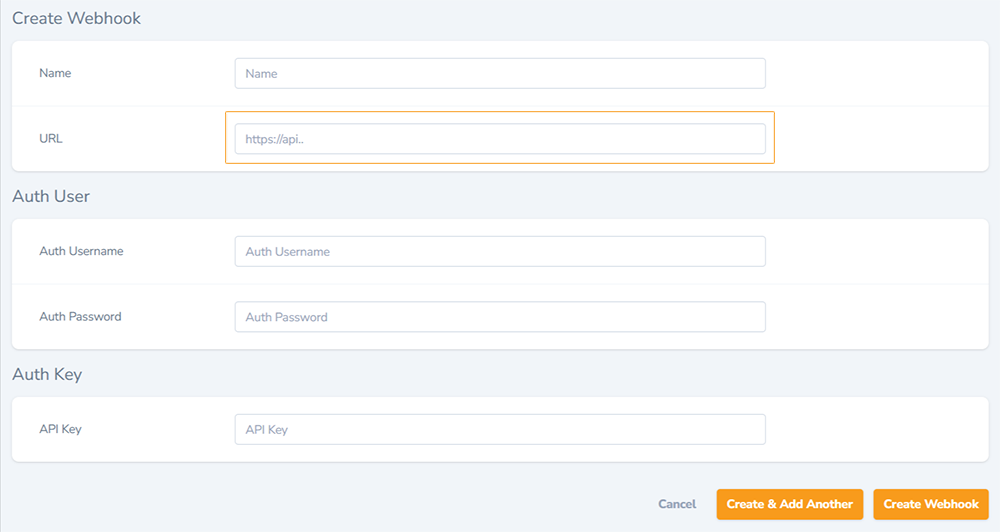Click the Create Webhook page heading
The image size is (1000, 532).
point(77,18)
